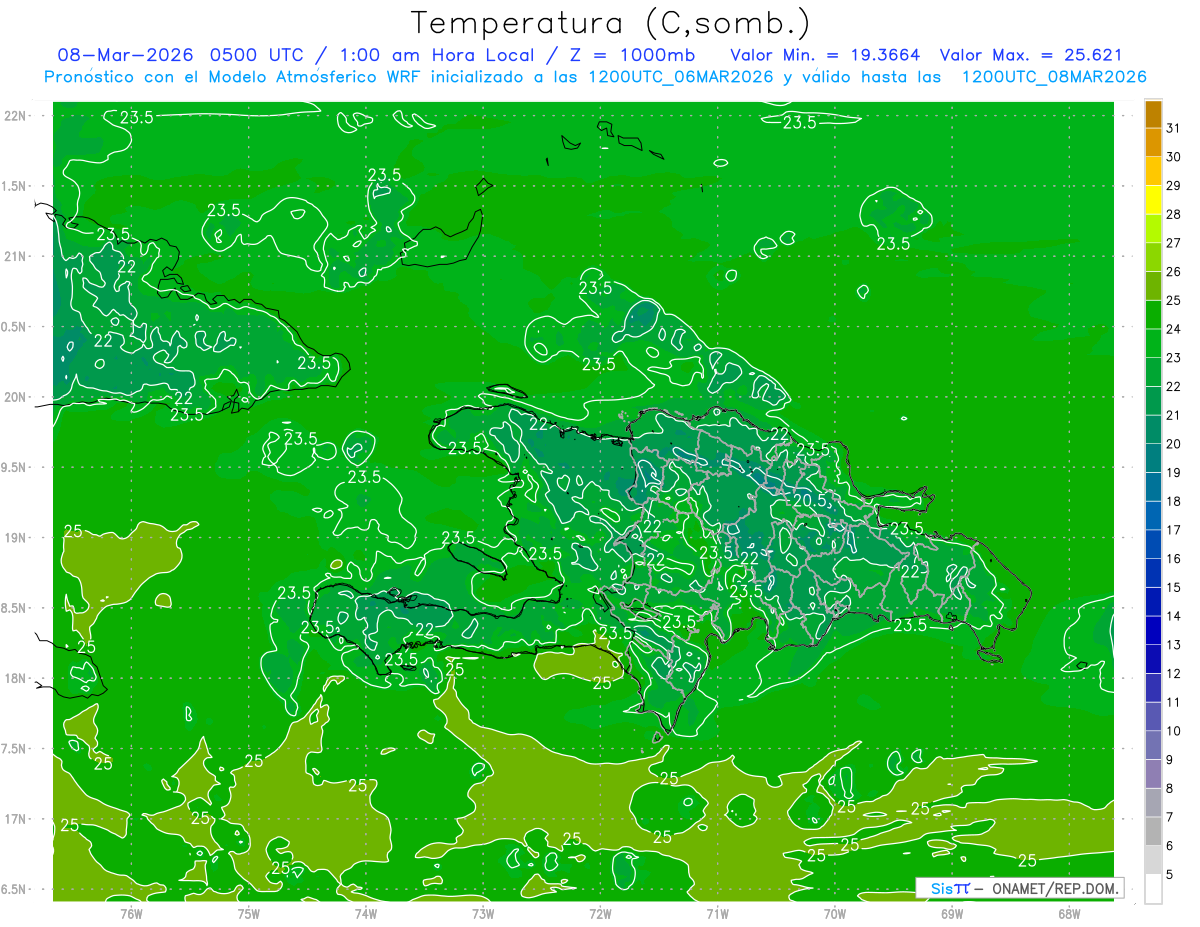Click the legend scale number 19
The width and height of the screenshot is (1200, 927).
1174,472
